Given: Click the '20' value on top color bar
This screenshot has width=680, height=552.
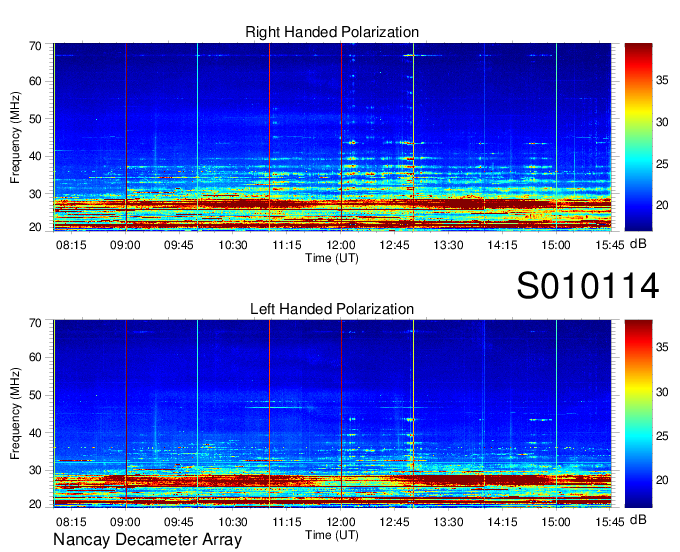Looking at the screenshot, I should click(662, 205).
